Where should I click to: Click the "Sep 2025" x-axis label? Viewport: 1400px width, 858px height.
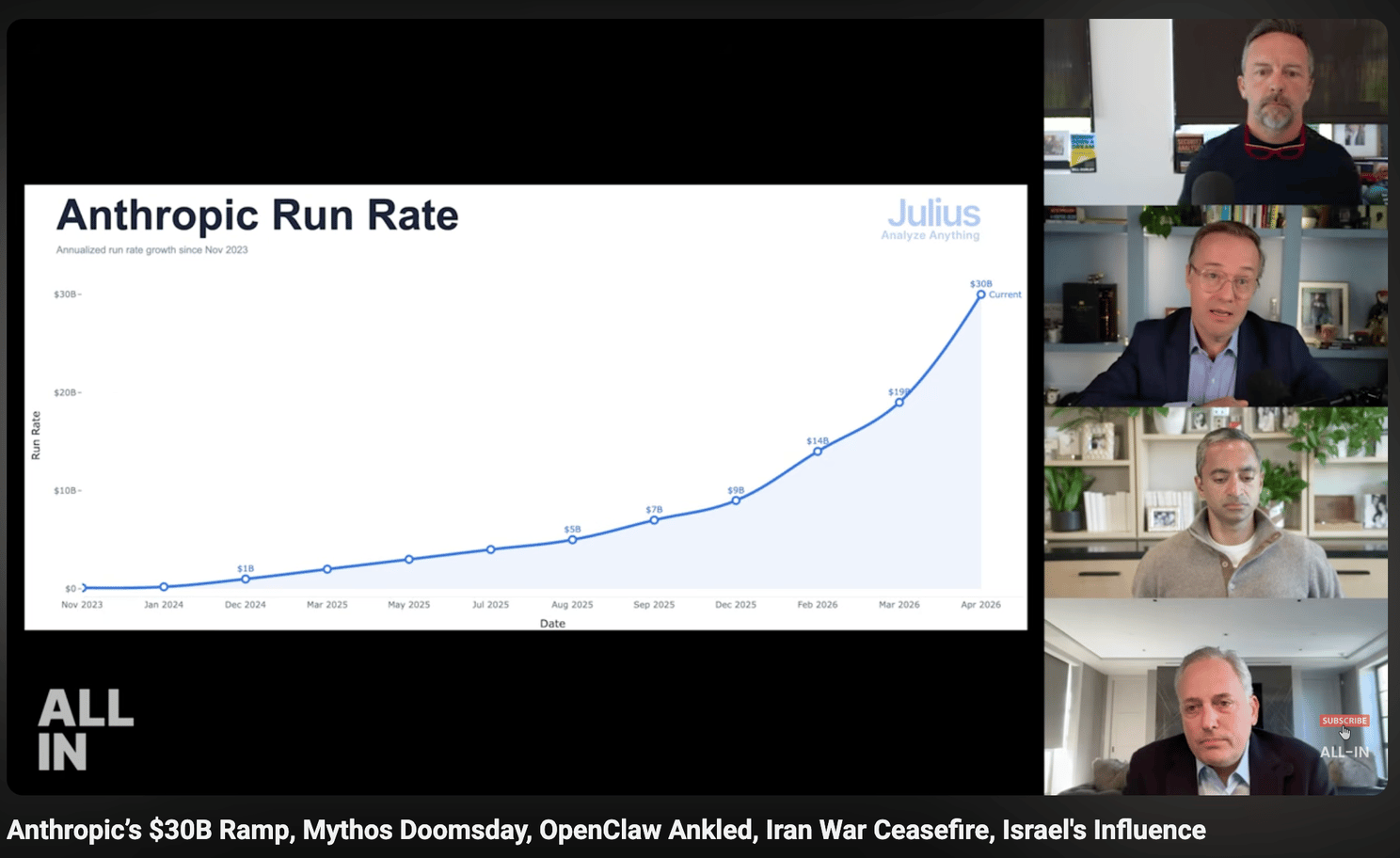[654, 605]
